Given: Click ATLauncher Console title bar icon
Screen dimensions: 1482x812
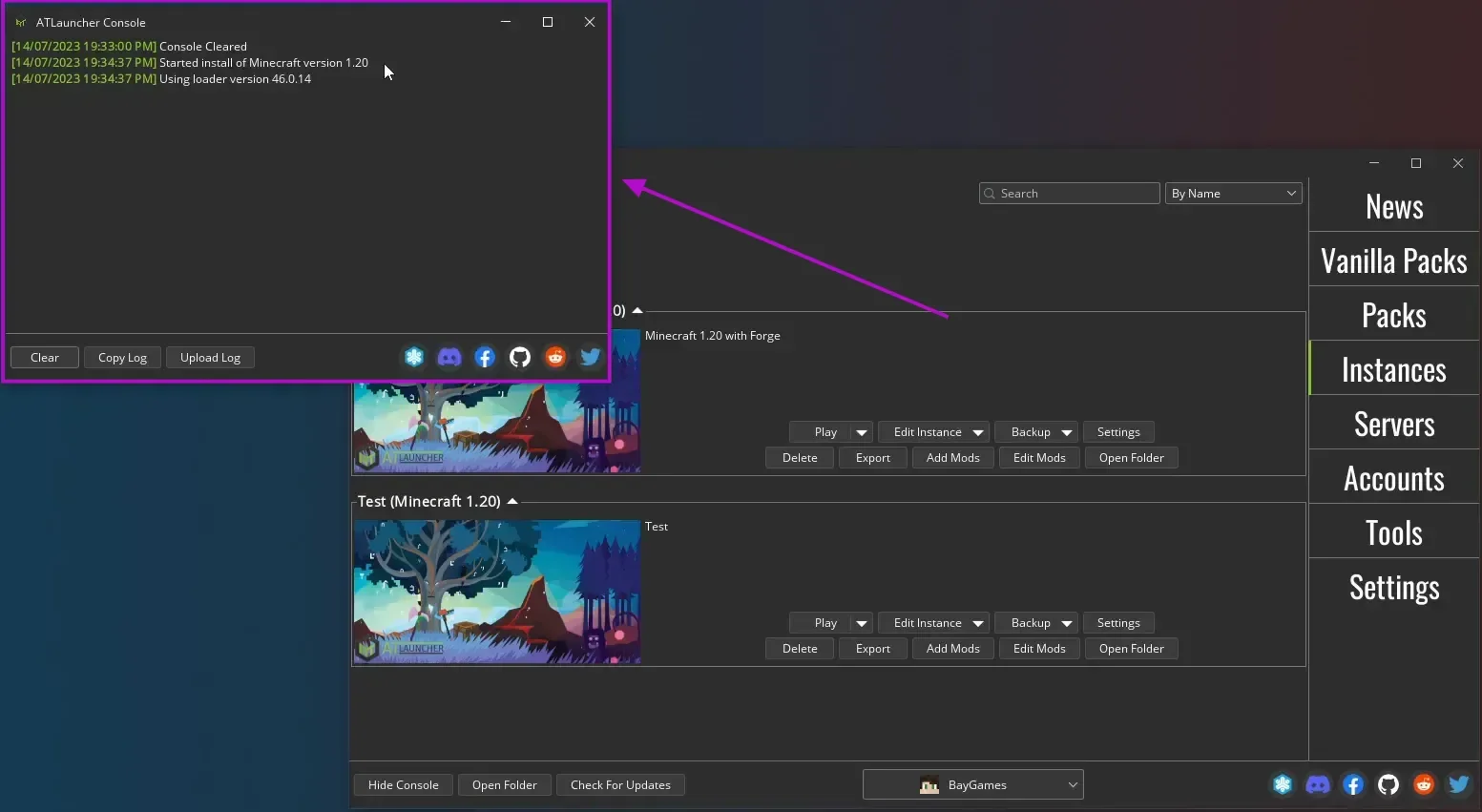Looking at the screenshot, I should pos(21,22).
